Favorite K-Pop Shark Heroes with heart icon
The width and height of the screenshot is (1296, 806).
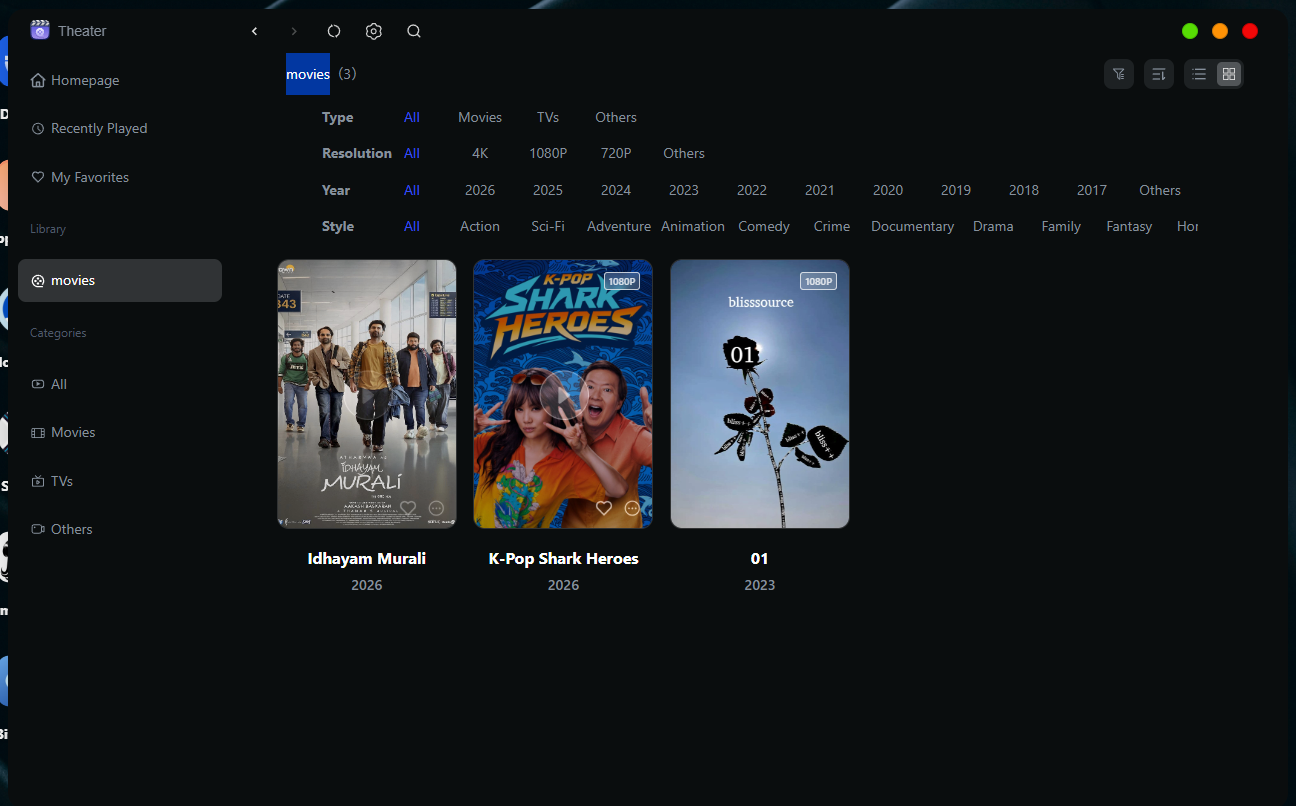[604, 508]
